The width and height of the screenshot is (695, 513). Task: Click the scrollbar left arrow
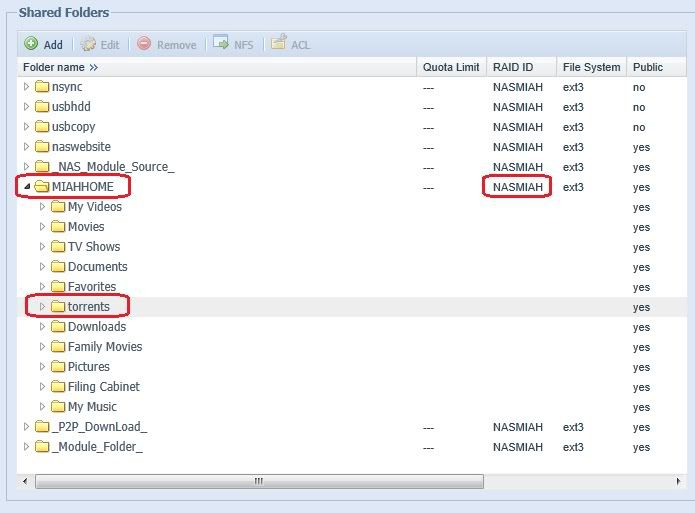click(x=25, y=481)
